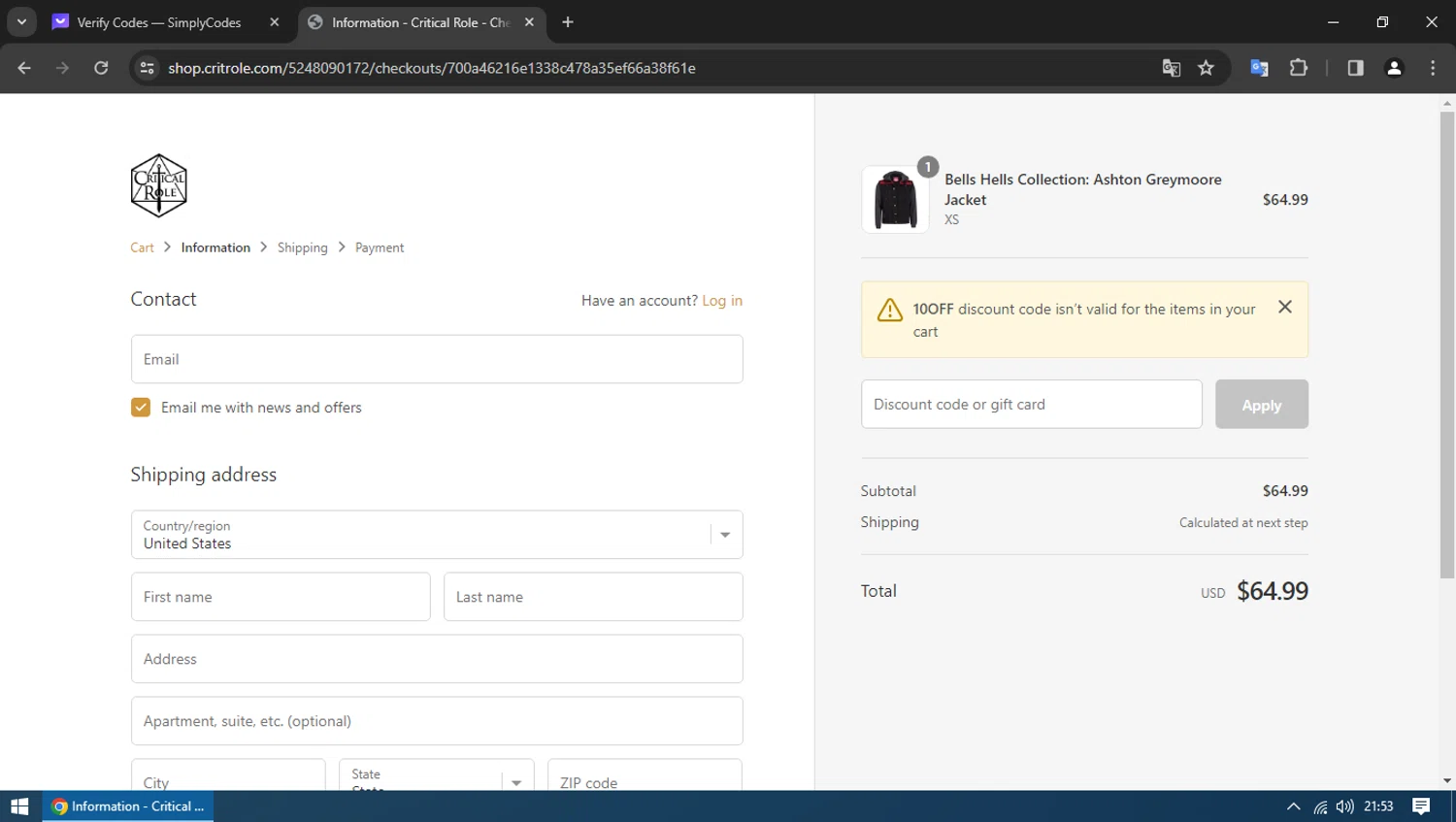Bookmark this page with the star icon
The image size is (1456, 822).
tap(1206, 68)
